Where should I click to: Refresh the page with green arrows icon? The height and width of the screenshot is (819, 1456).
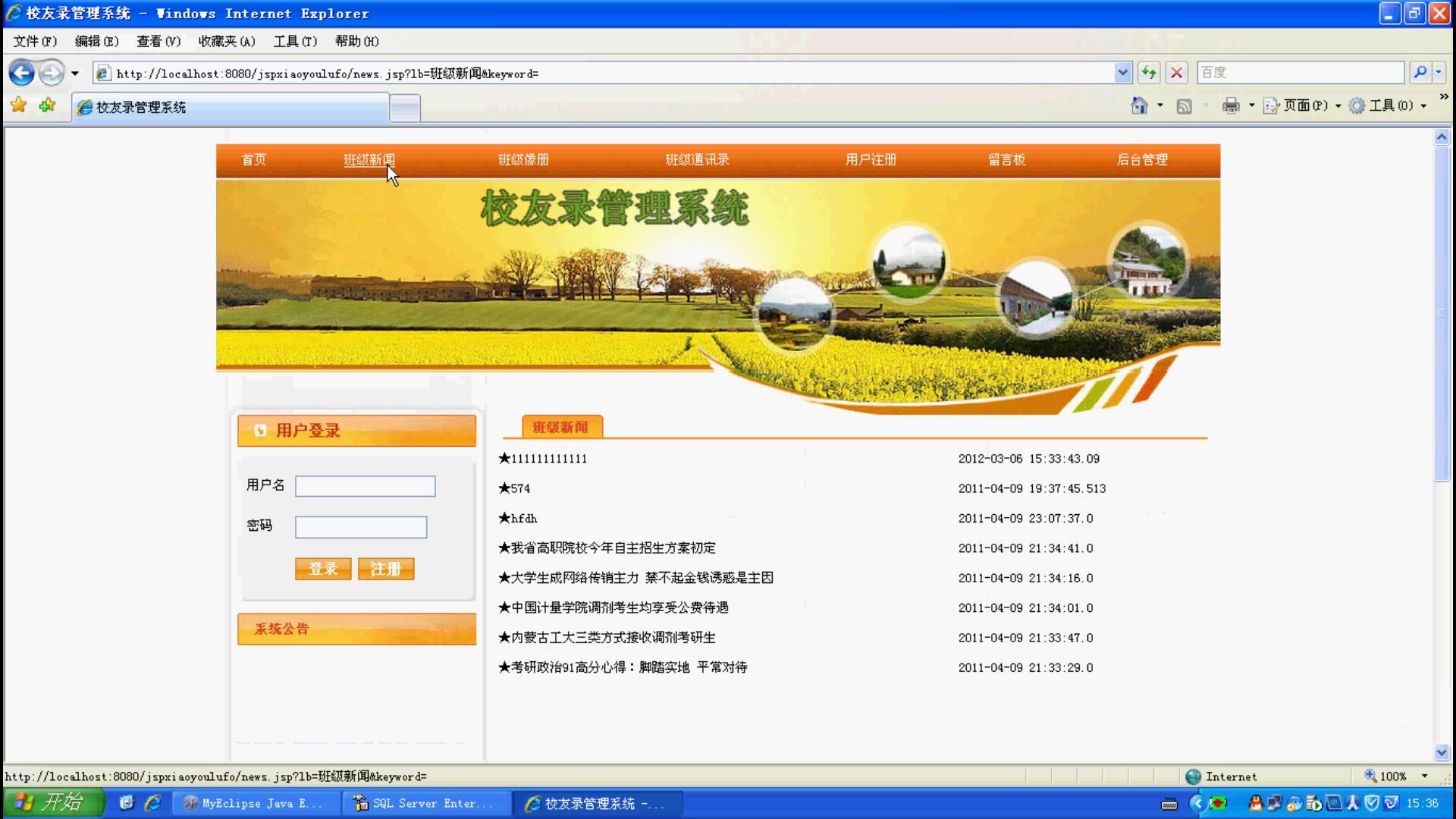pos(1149,73)
